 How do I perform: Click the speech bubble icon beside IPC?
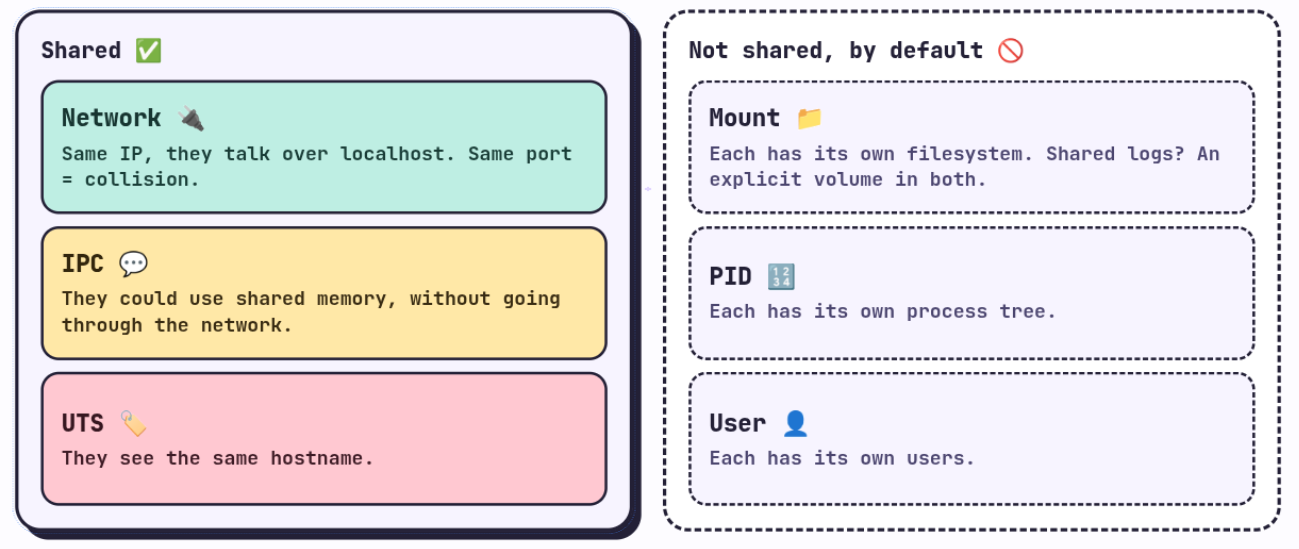point(133,264)
